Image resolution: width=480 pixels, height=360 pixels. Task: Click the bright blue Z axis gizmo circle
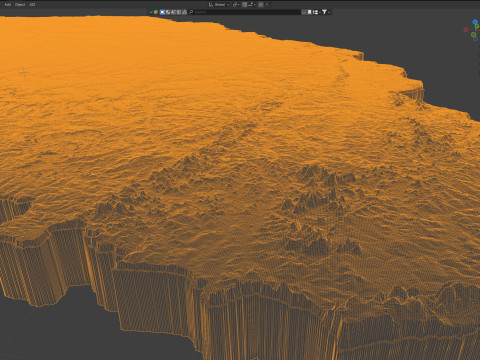tap(475, 22)
